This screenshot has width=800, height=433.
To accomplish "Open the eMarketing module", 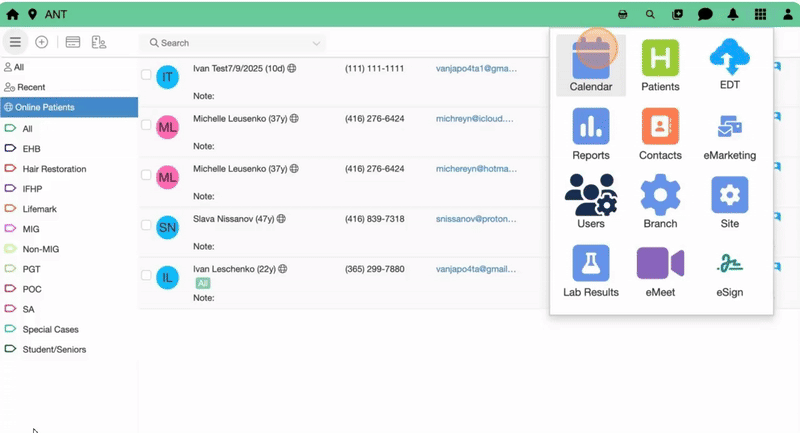I will (729, 134).
